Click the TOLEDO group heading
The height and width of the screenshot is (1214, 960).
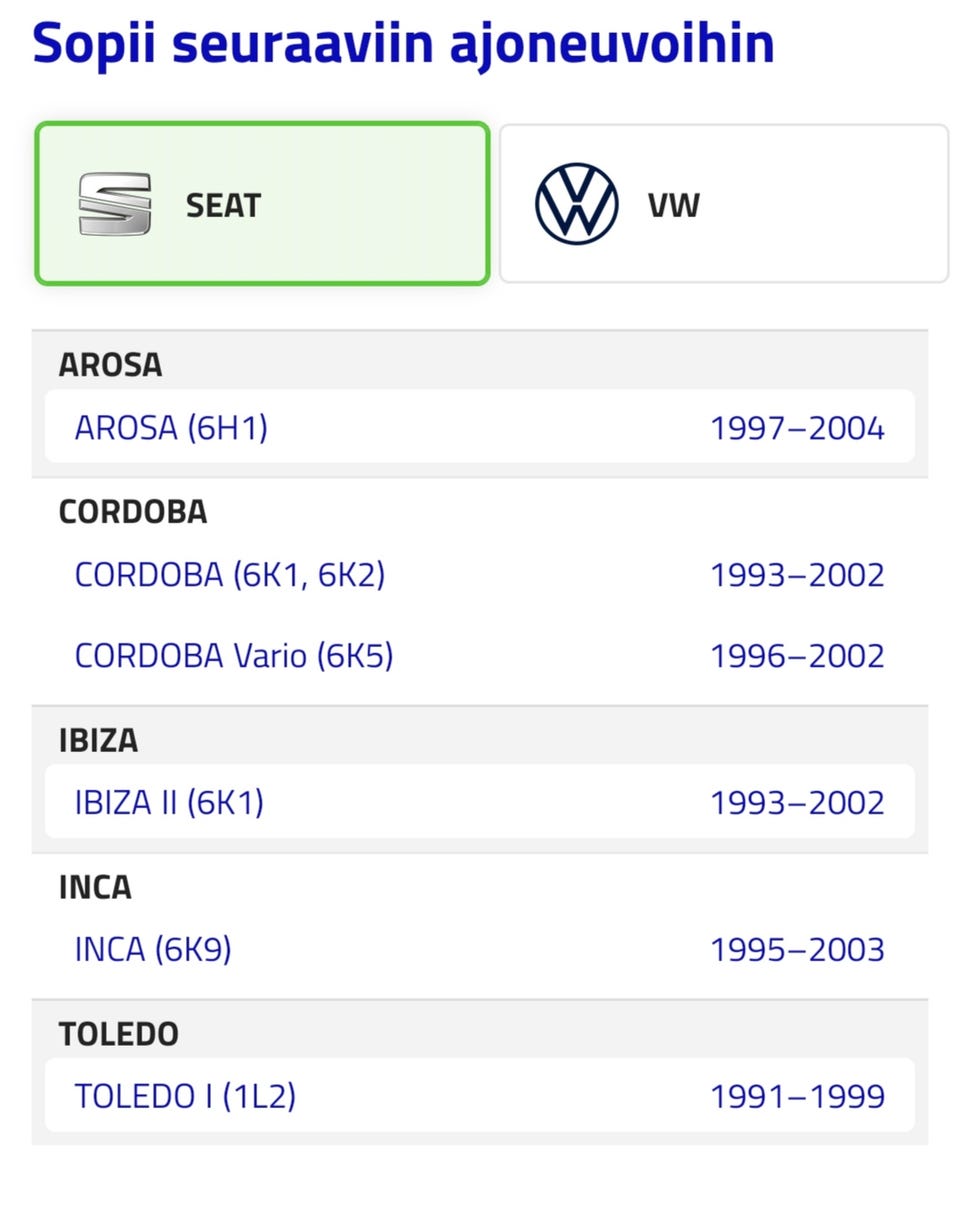click(x=118, y=1034)
